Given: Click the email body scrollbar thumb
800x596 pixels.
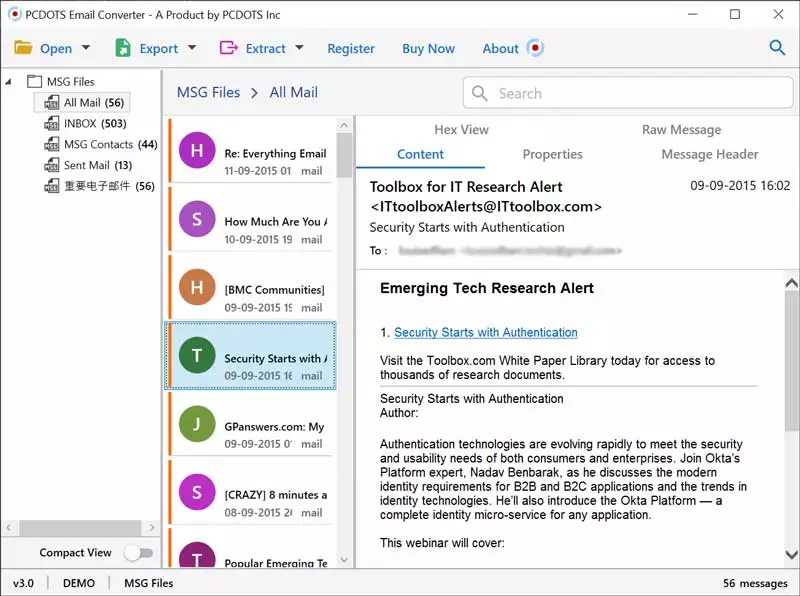Looking at the screenshot, I should pos(792,361).
